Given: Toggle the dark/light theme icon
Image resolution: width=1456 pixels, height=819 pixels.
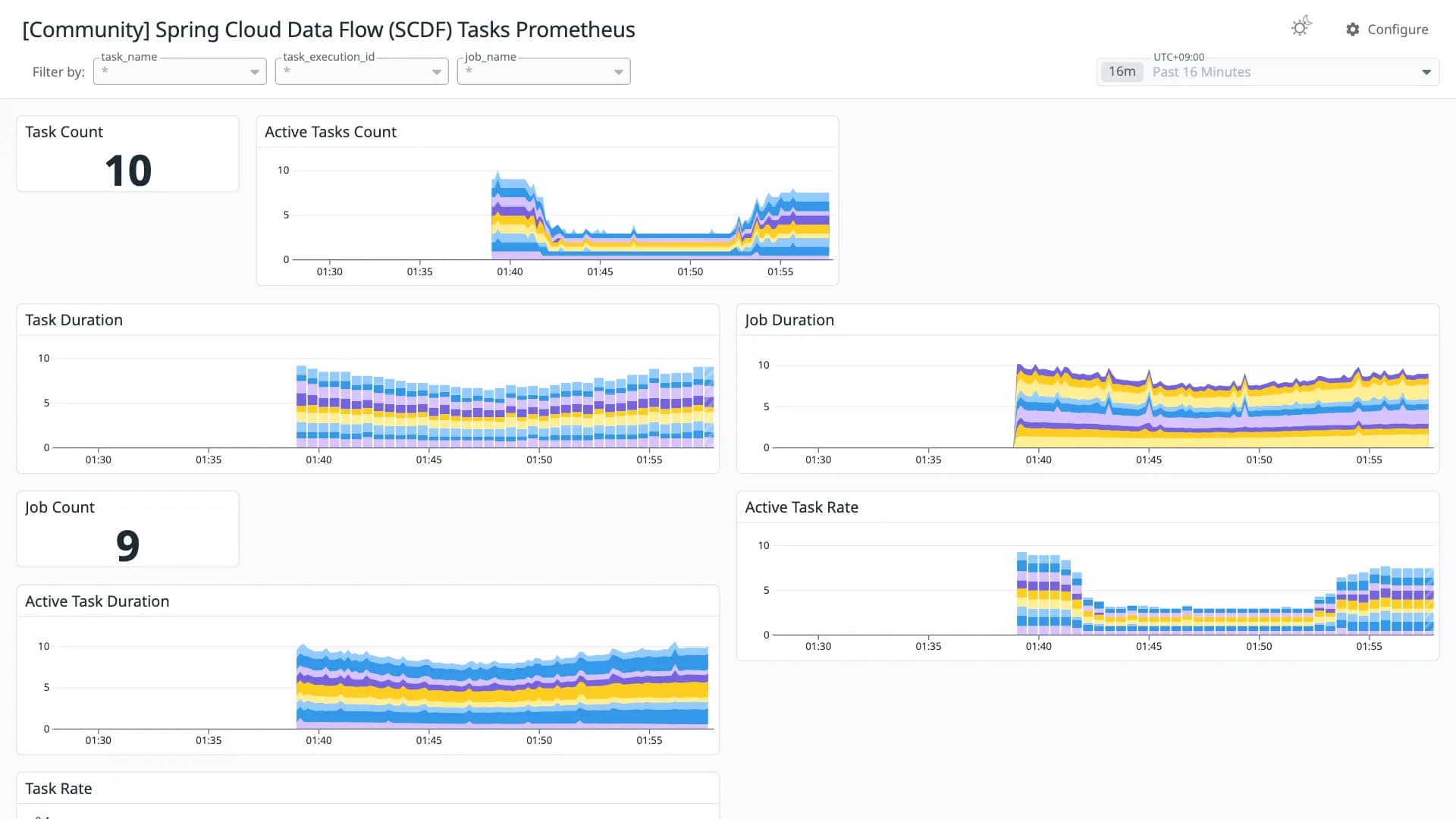Looking at the screenshot, I should pos(1301,27).
